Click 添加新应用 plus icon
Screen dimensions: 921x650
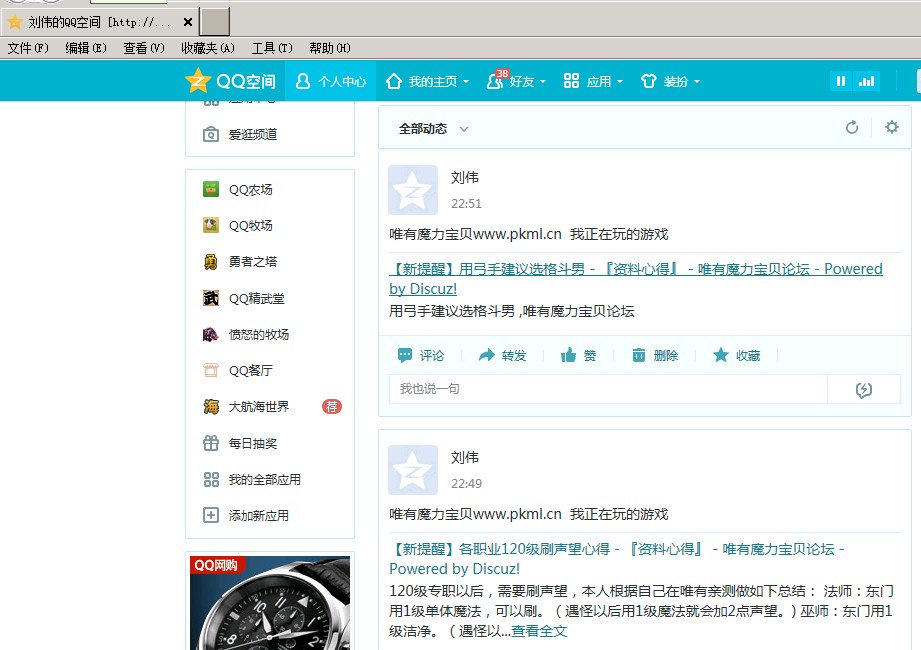click(211, 516)
